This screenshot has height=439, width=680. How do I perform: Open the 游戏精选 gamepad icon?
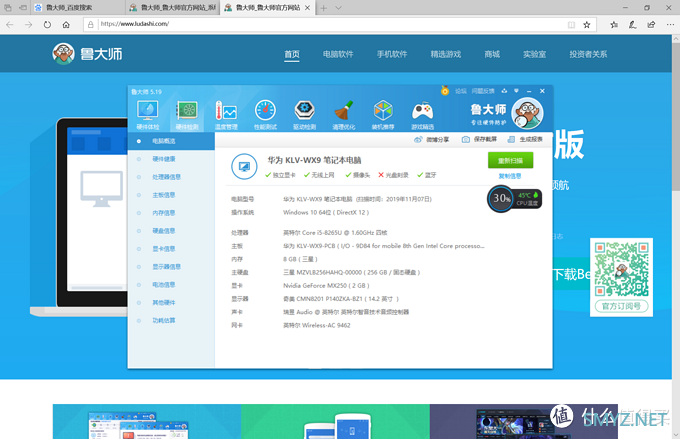pyautogui.click(x=422, y=115)
